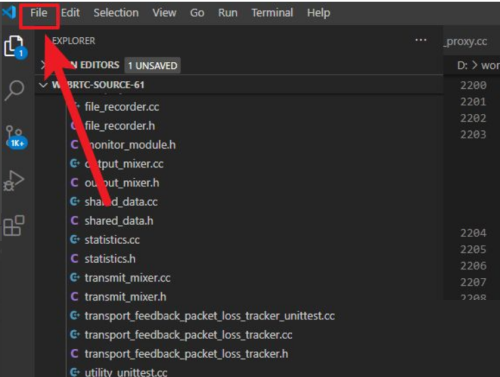Open the Help menu
500x377 pixels.
tap(319, 13)
